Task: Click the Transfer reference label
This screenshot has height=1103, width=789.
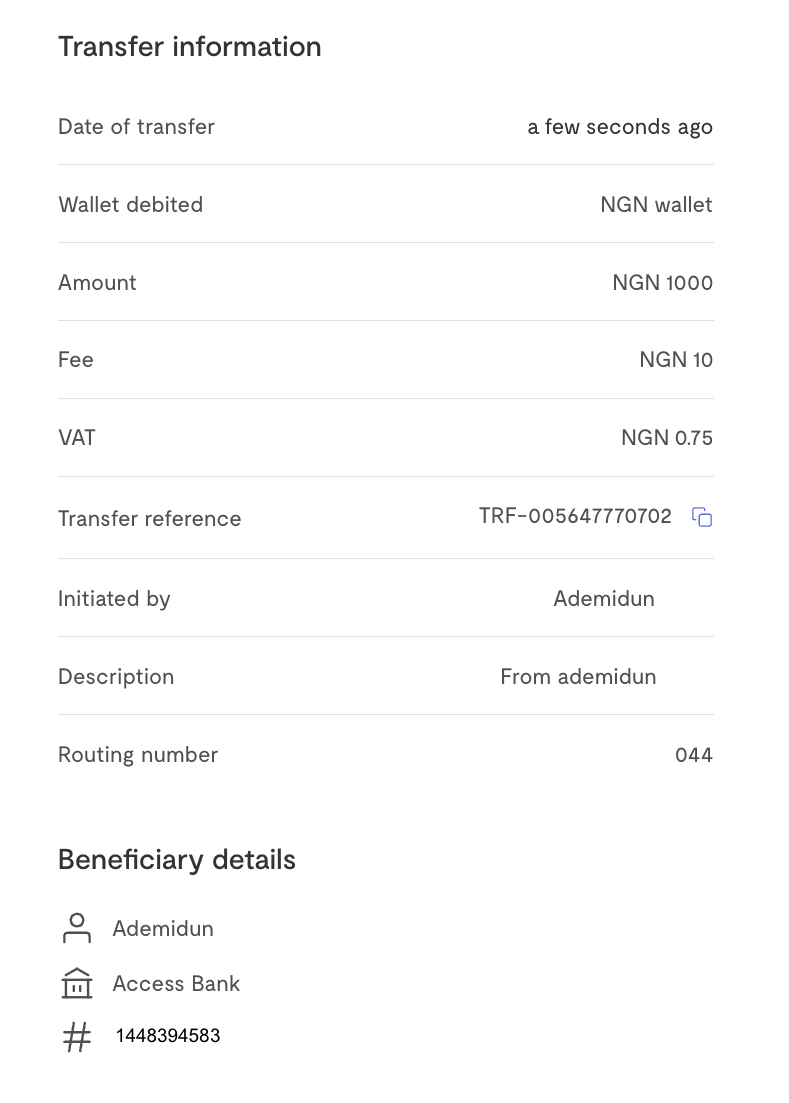Action: [x=149, y=519]
